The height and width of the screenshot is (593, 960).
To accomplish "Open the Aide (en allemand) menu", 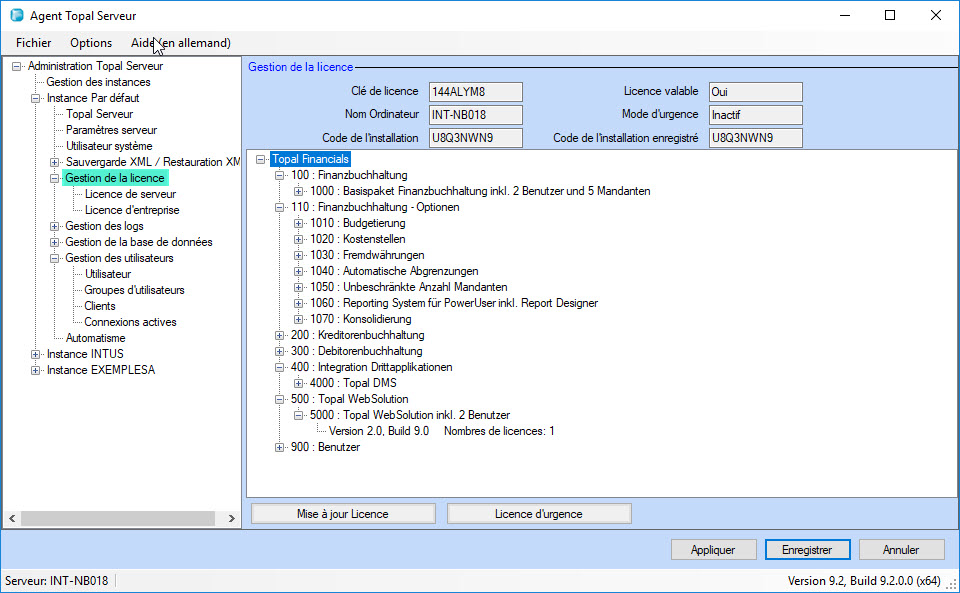I will 181,43.
